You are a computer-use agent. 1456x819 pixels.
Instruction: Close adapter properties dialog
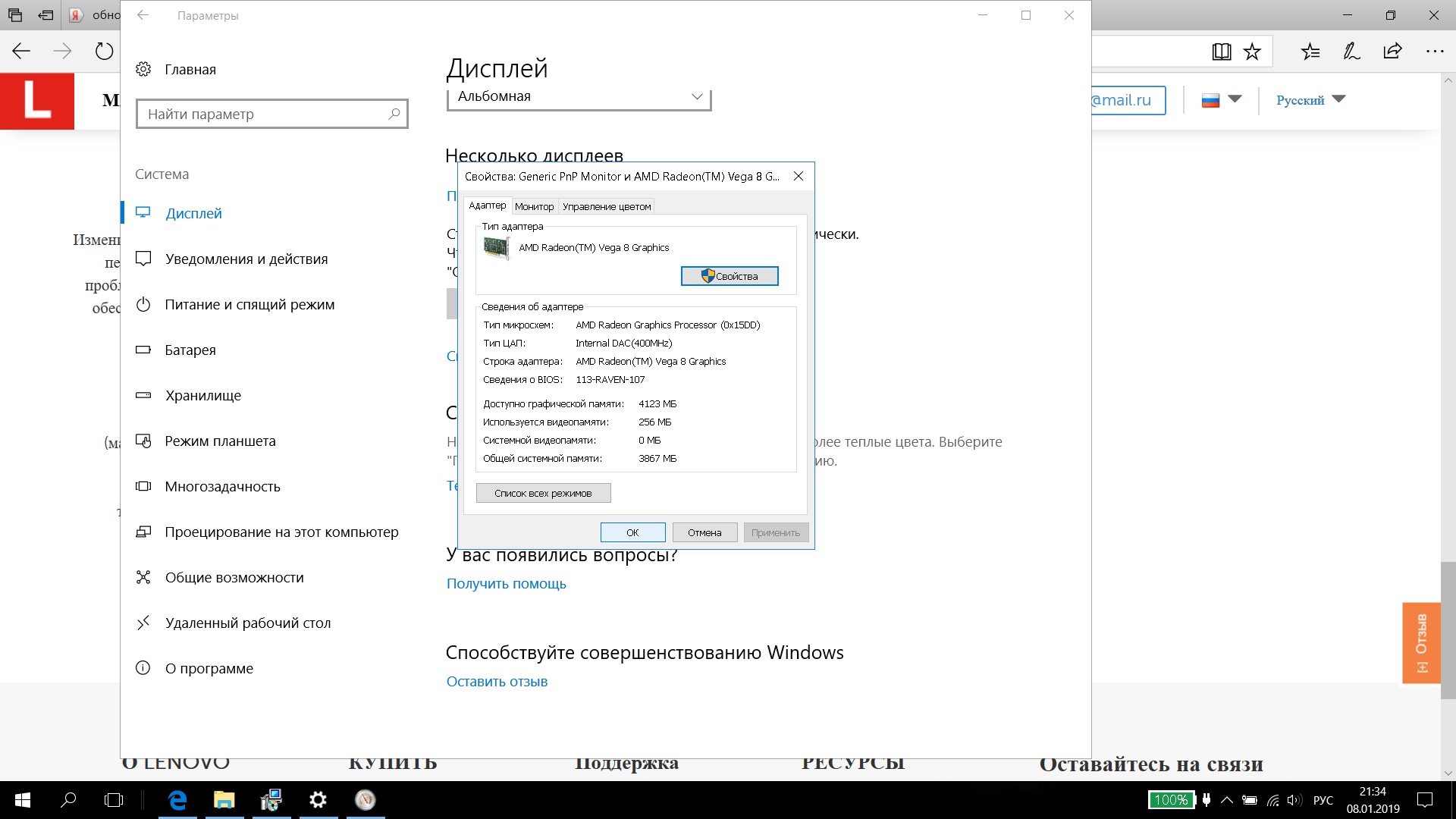coord(798,176)
